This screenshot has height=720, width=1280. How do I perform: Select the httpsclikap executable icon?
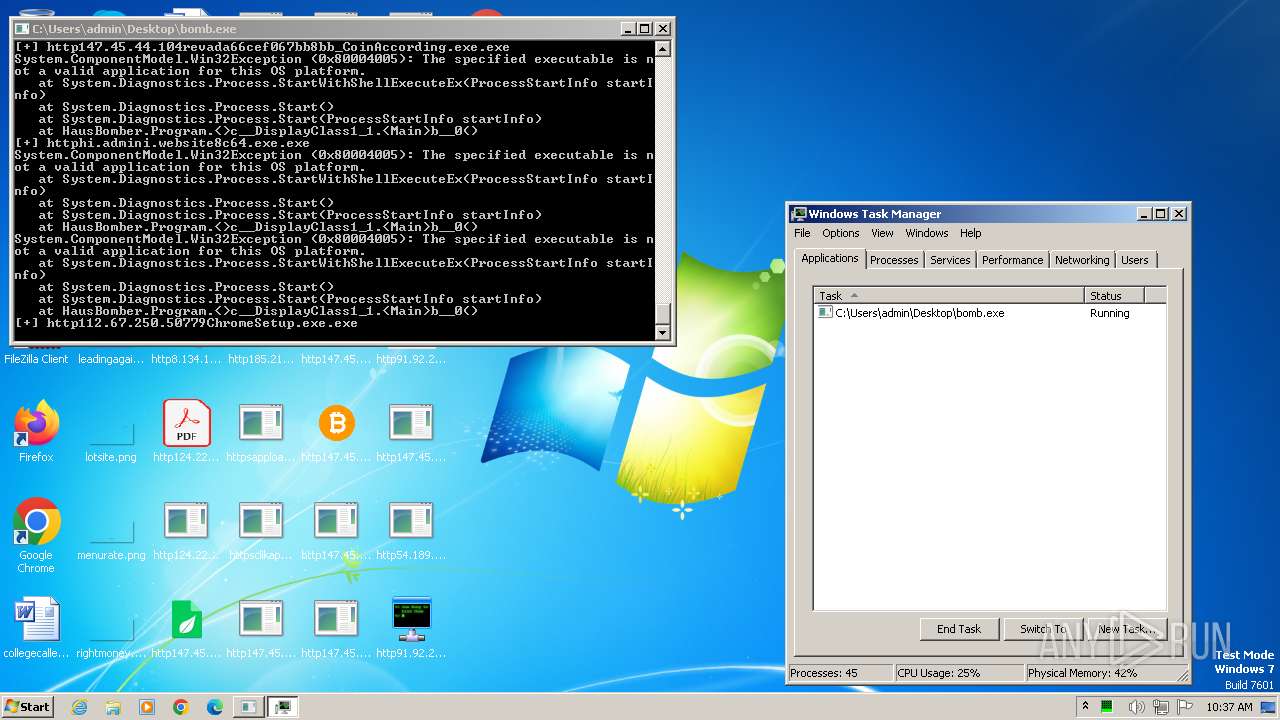261,522
